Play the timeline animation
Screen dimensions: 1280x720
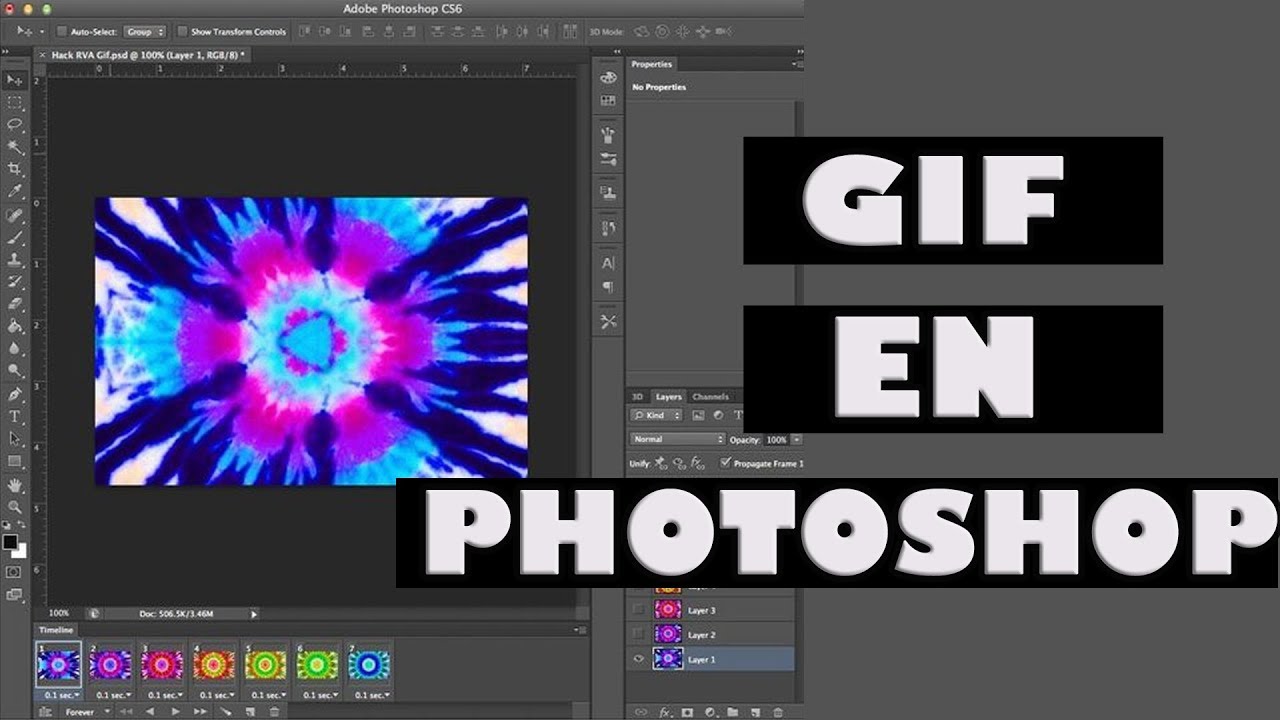coord(176,712)
